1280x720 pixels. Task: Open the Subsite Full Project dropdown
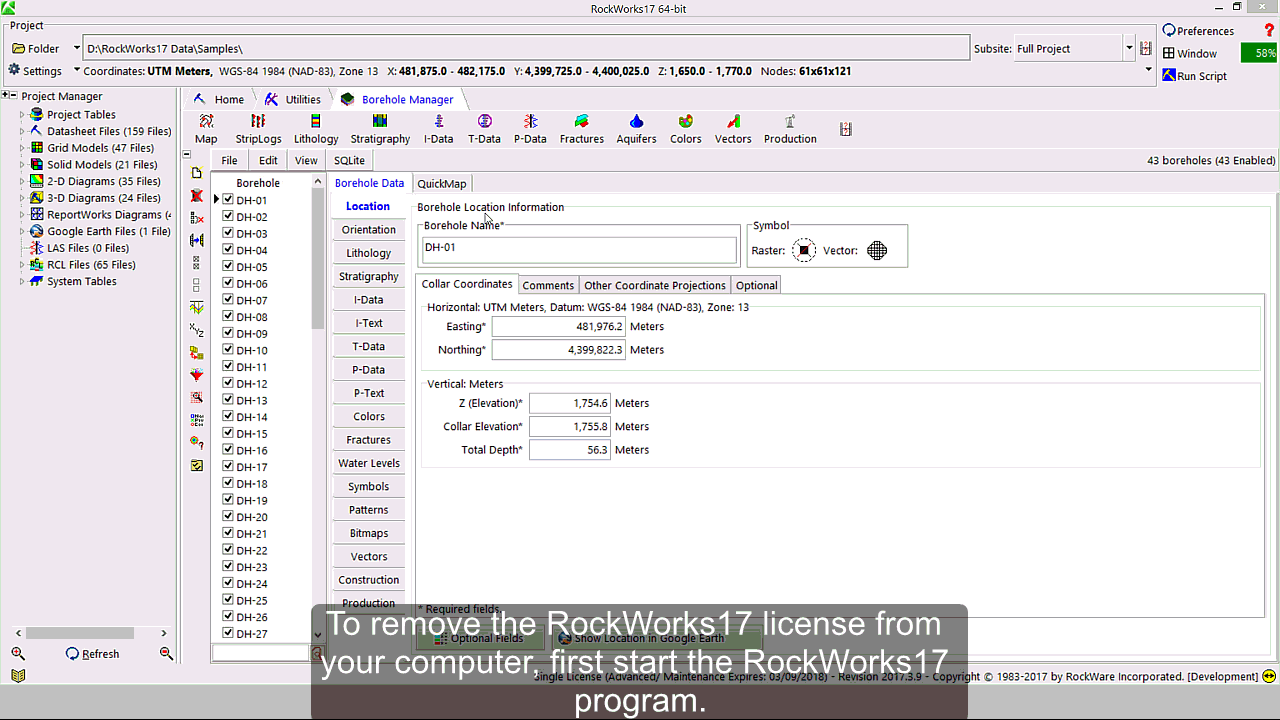[x=1129, y=48]
